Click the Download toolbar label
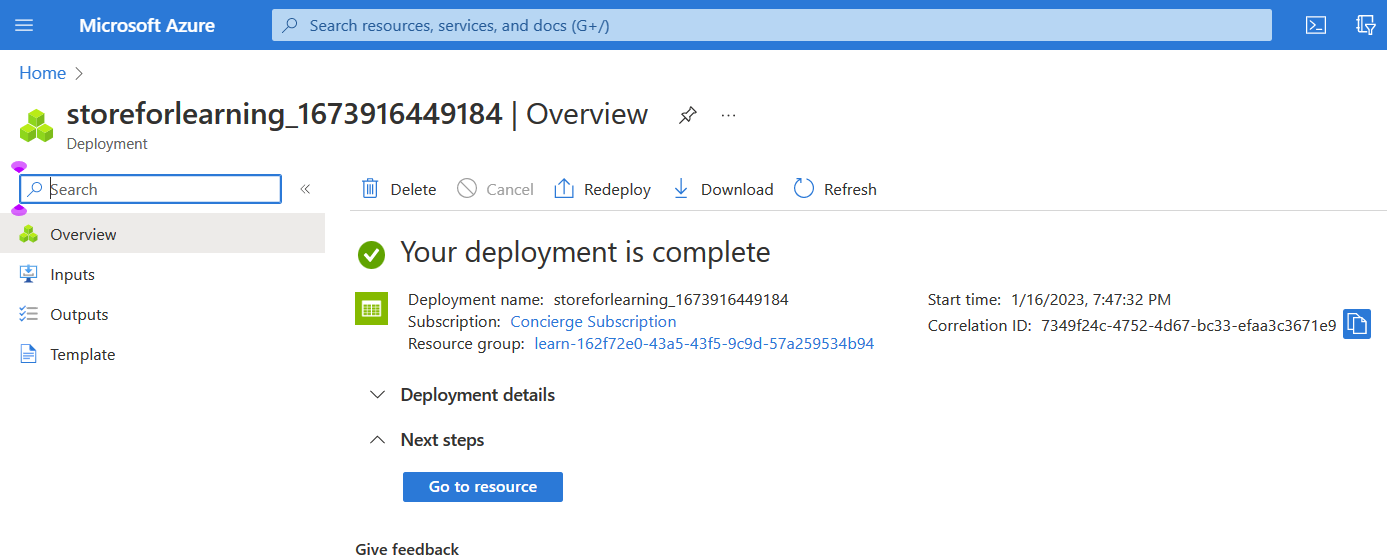The height and width of the screenshot is (560, 1387). pyautogui.click(x=737, y=189)
